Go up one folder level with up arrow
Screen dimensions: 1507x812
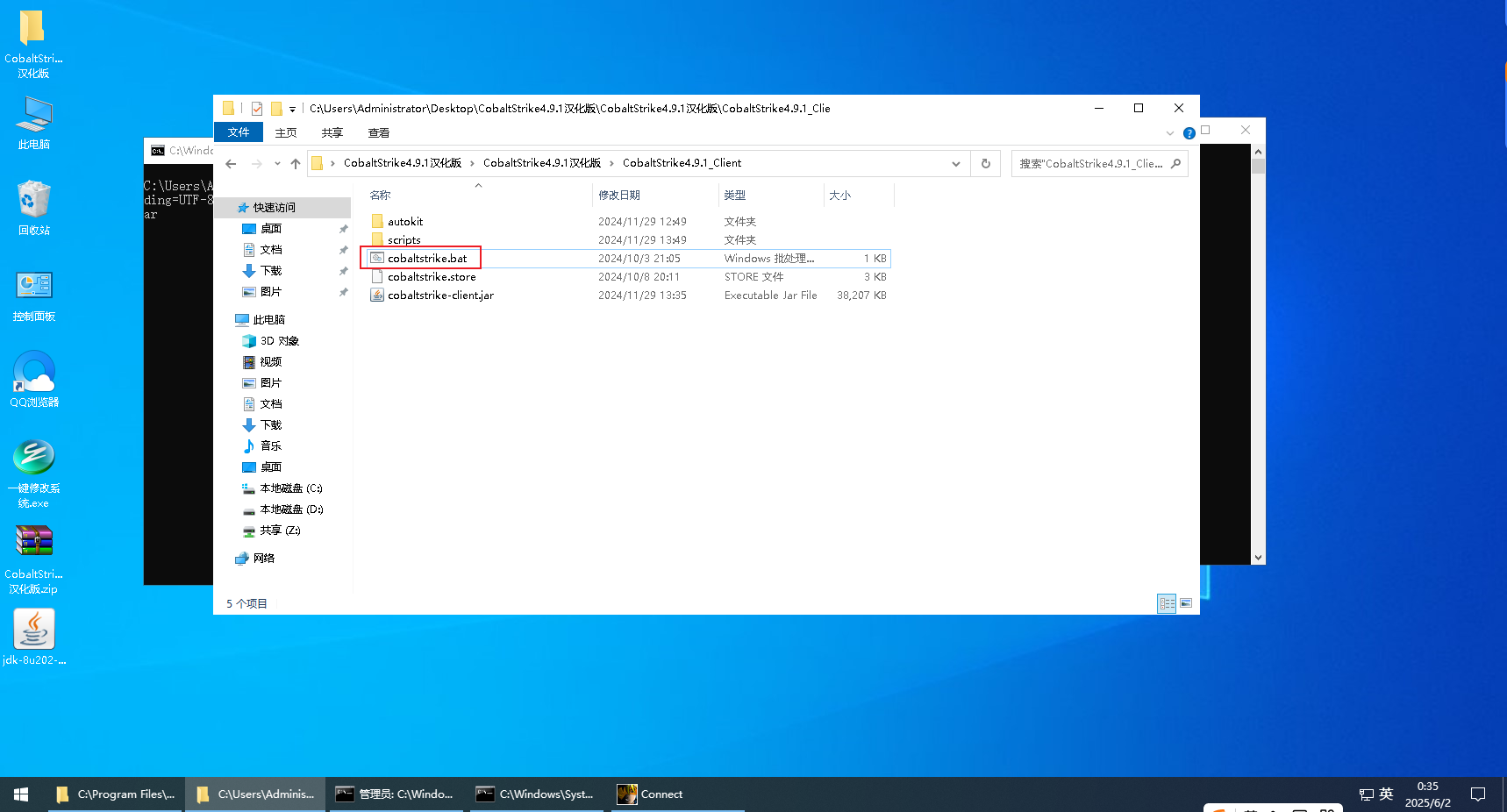296,164
